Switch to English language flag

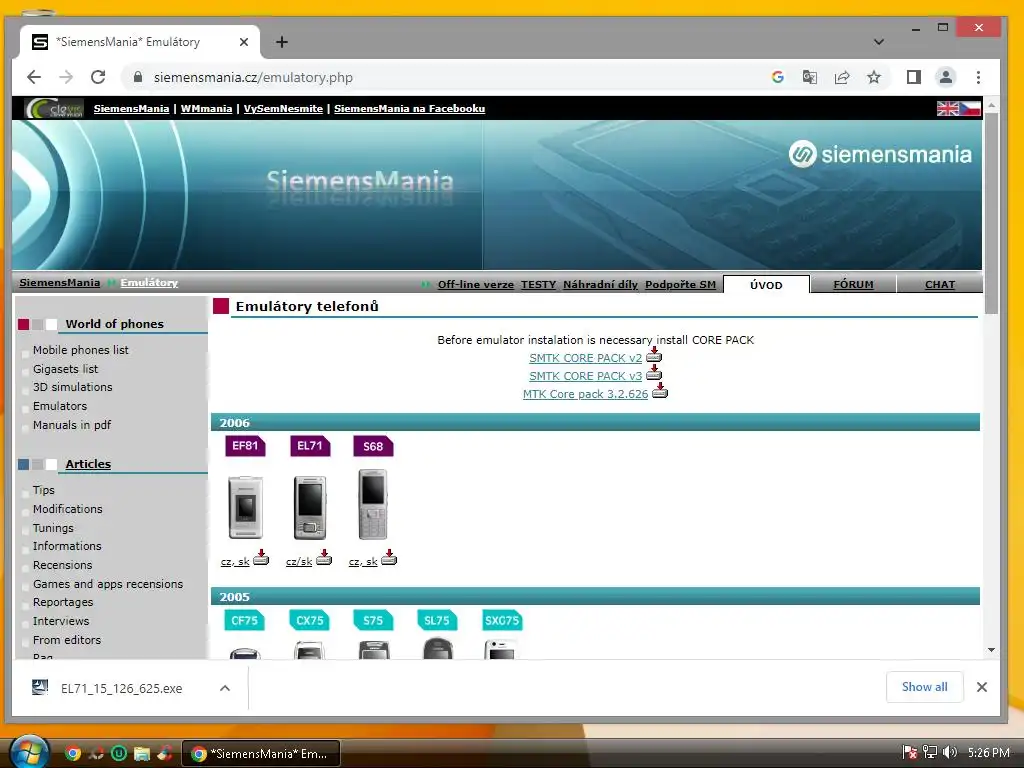point(948,108)
